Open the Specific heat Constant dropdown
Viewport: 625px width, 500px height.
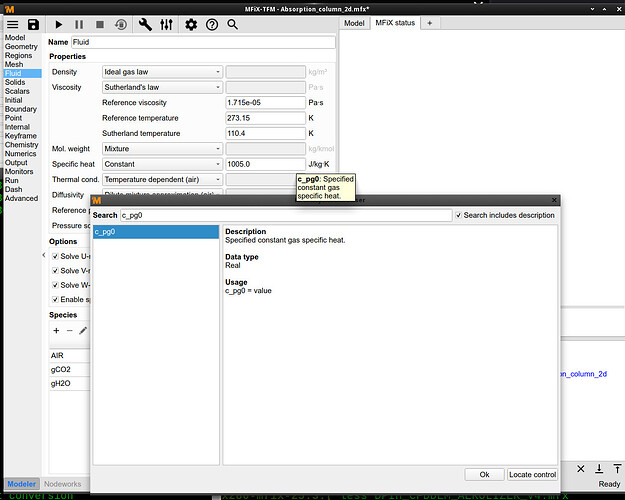pyautogui.click(x=163, y=164)
